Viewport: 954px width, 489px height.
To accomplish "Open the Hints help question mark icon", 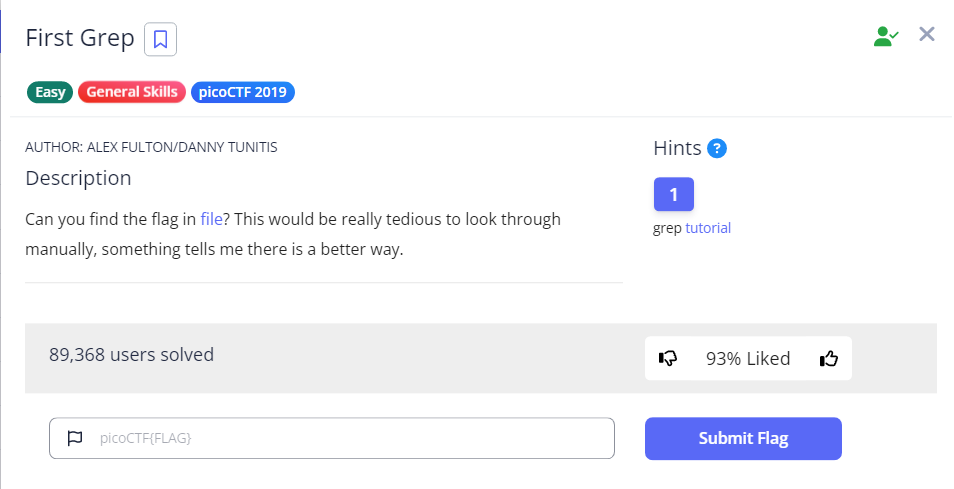I will coord(716,149).
